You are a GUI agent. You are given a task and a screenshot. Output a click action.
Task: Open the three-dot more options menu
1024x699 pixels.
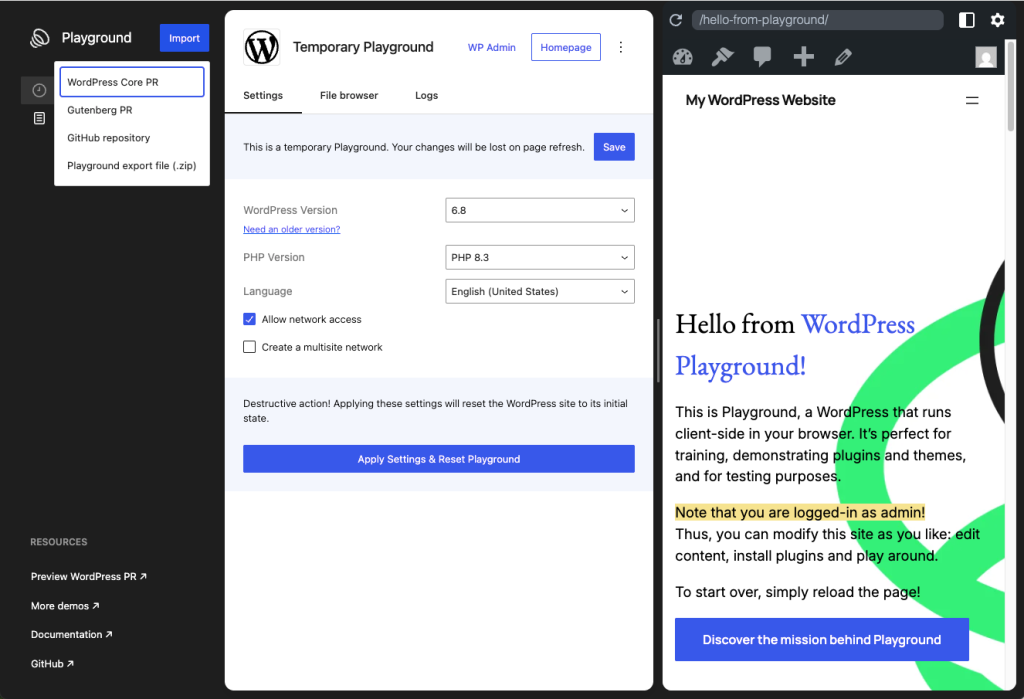click(620, 47)
